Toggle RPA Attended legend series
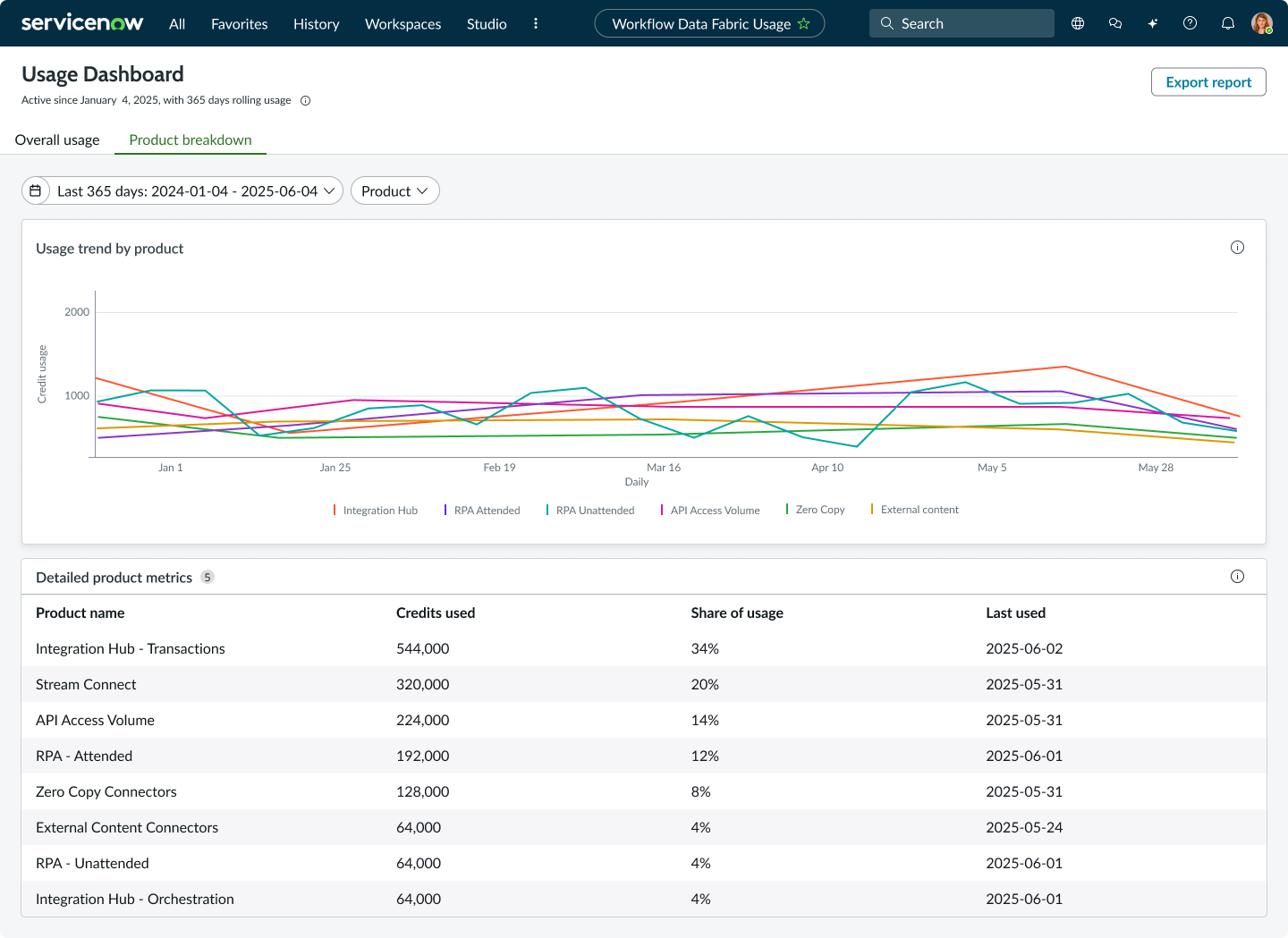 click(482, 511)
